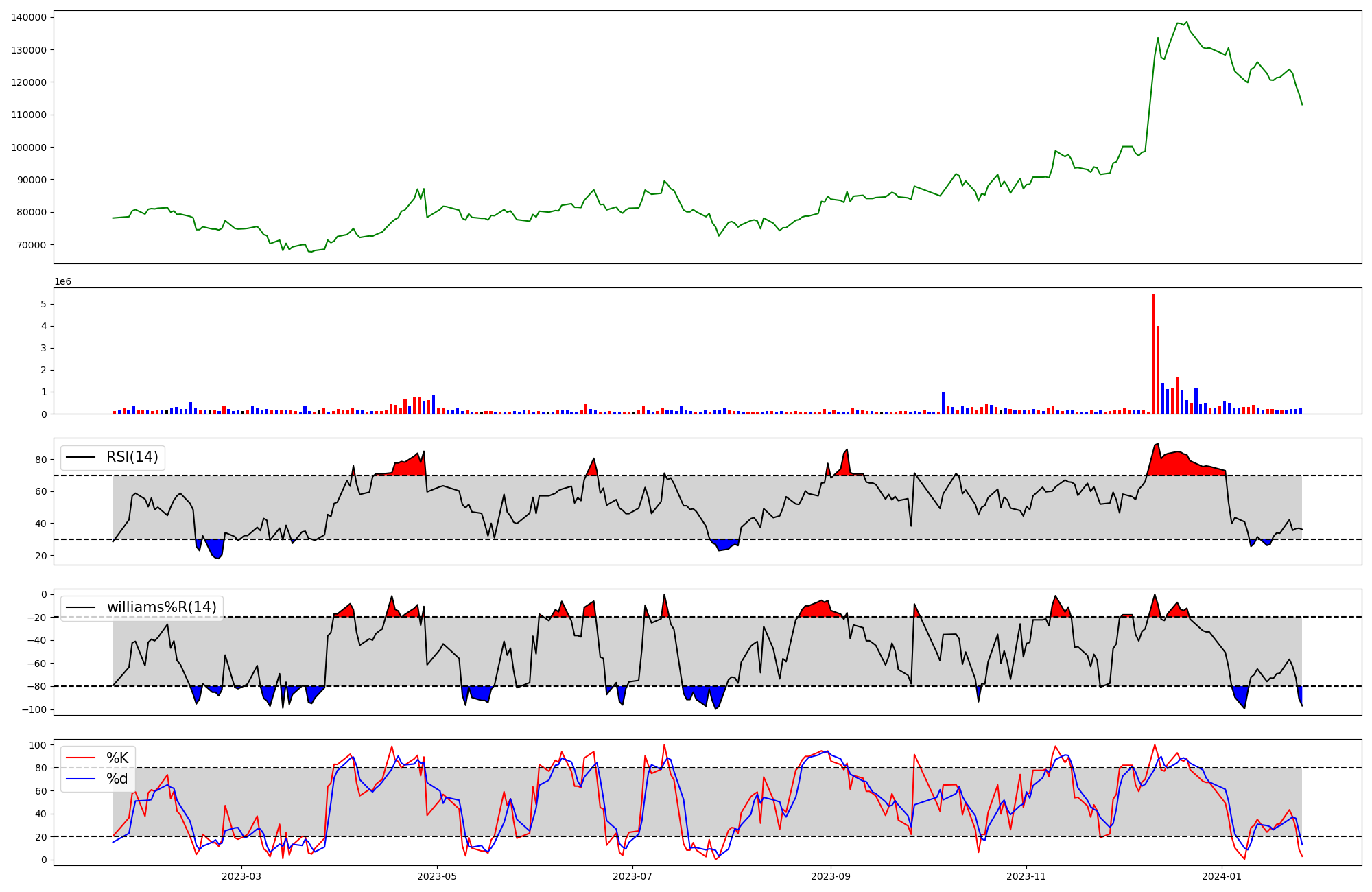
Task: Click the 1e6 exponent label above volume chart
Action: 62,282
